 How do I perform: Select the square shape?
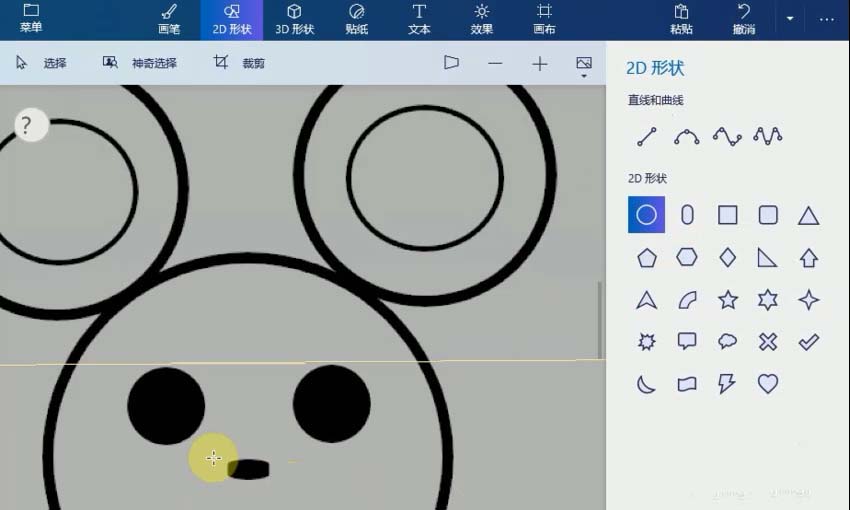[x=727, y=215]
